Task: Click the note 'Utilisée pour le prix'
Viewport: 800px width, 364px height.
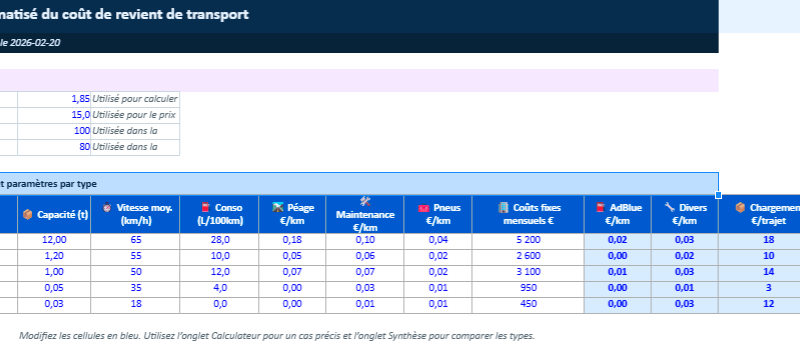Action: tap(134, 115)
